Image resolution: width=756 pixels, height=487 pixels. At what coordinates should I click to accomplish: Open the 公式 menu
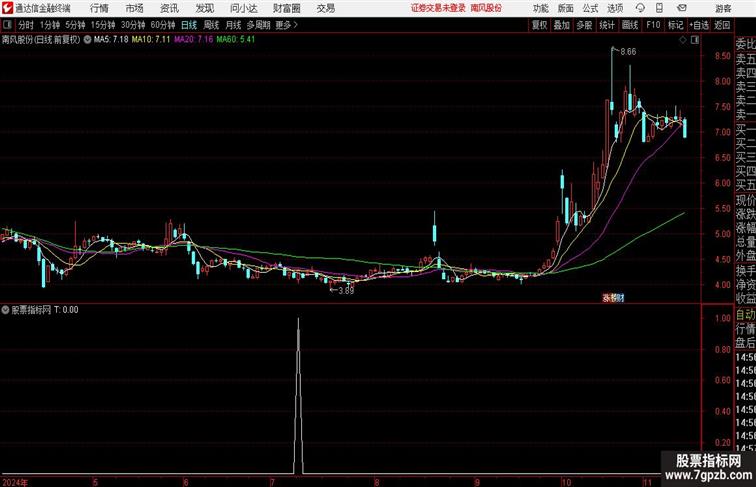coord(590,8)
